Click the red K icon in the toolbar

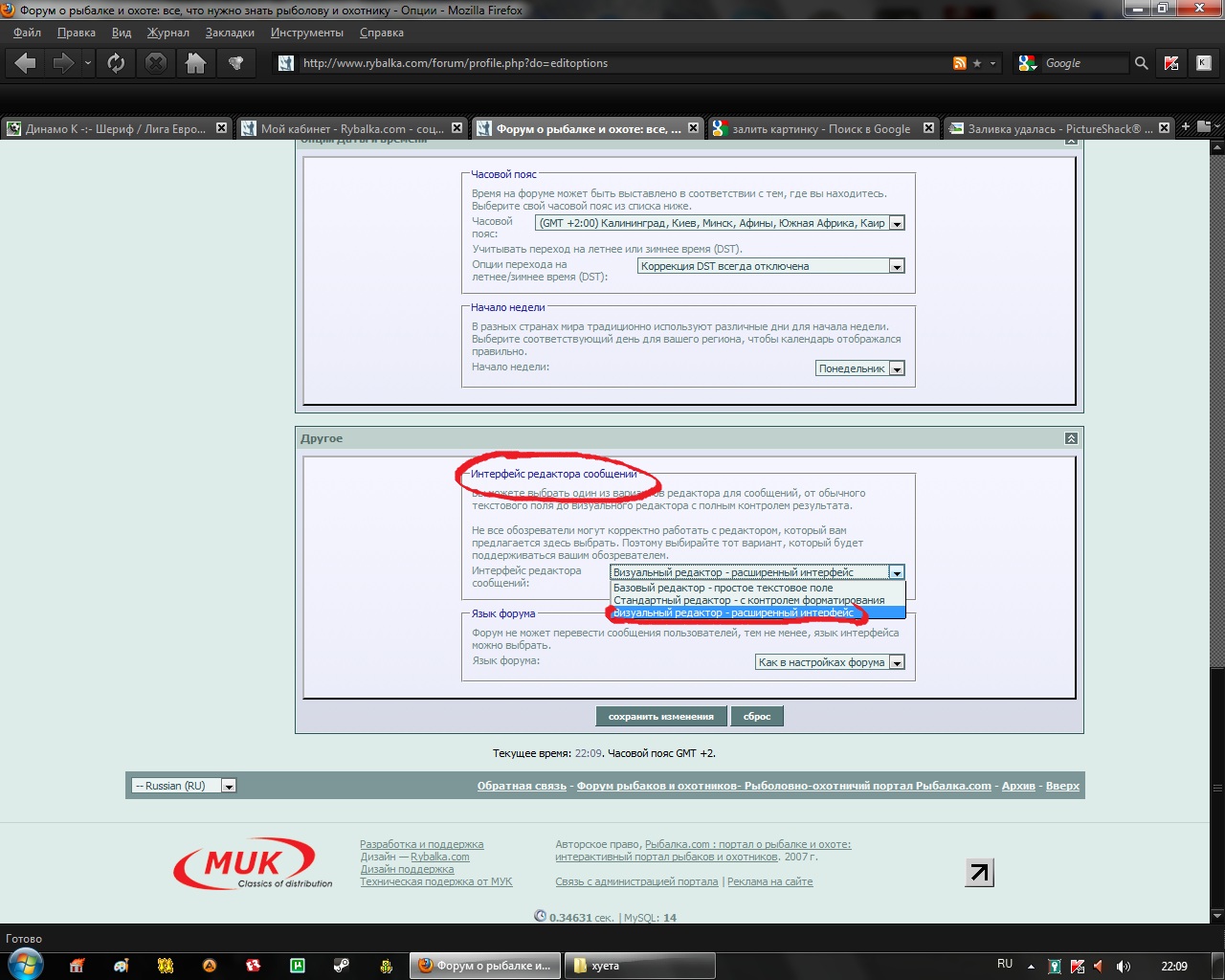click(x=1171, y=63)
